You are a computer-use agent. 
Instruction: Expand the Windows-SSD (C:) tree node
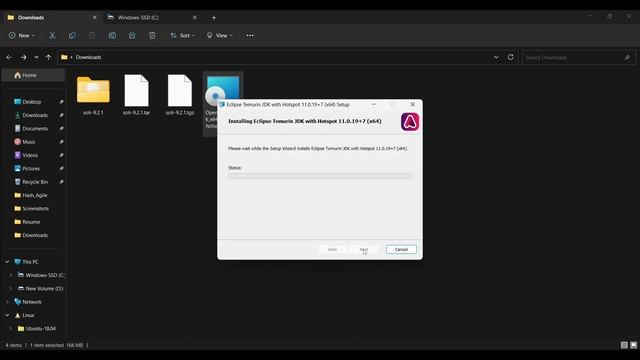[x=11, y=275]
